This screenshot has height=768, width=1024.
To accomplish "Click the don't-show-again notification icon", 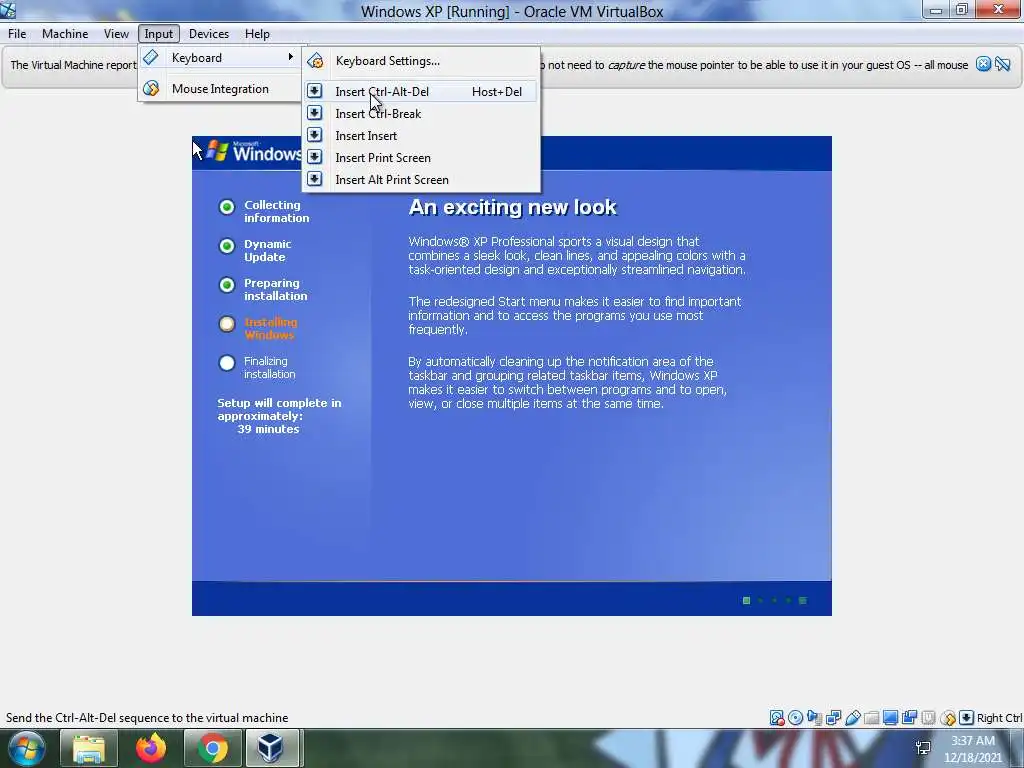I will tap(1003, 64).
